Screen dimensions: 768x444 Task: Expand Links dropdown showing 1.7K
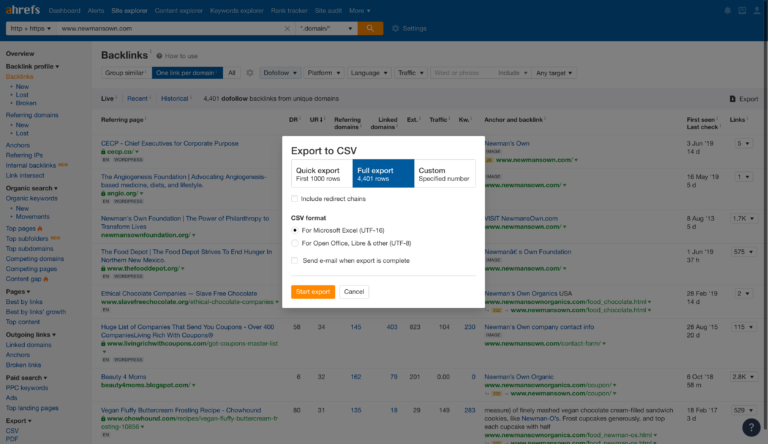743,218
